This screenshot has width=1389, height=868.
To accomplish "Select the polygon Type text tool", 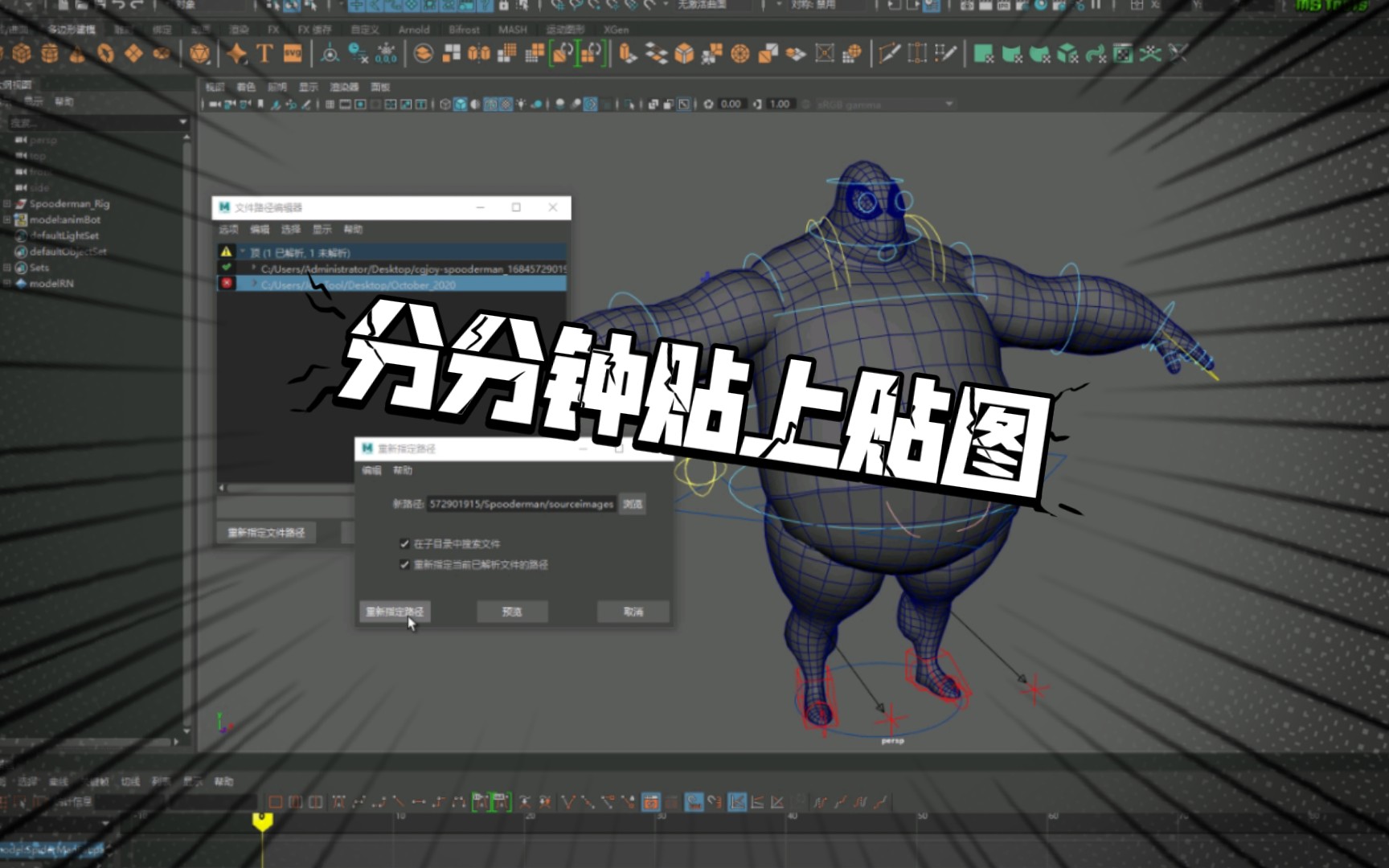I will pyautogui.click(x=264, y=54).
